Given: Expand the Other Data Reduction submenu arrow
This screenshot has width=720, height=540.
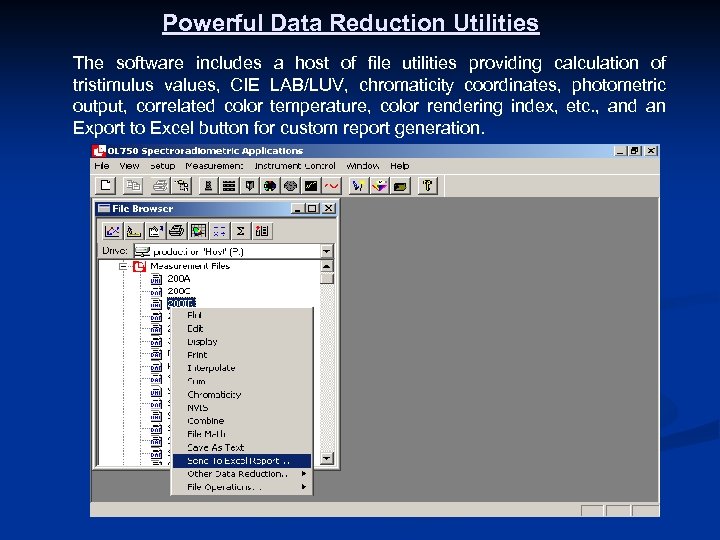Looking at the screenshot, I should [304, 473].
